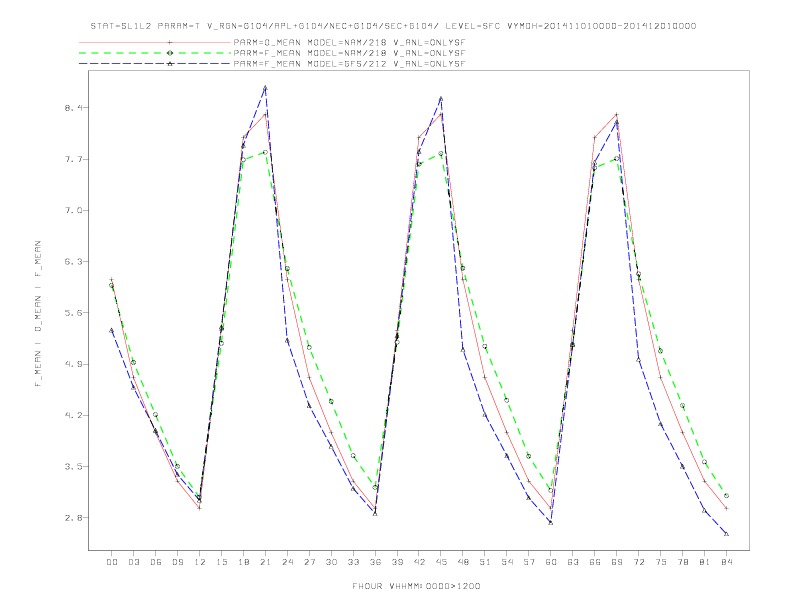Click y-axis tick label 7.0

[x=74, y=210]
